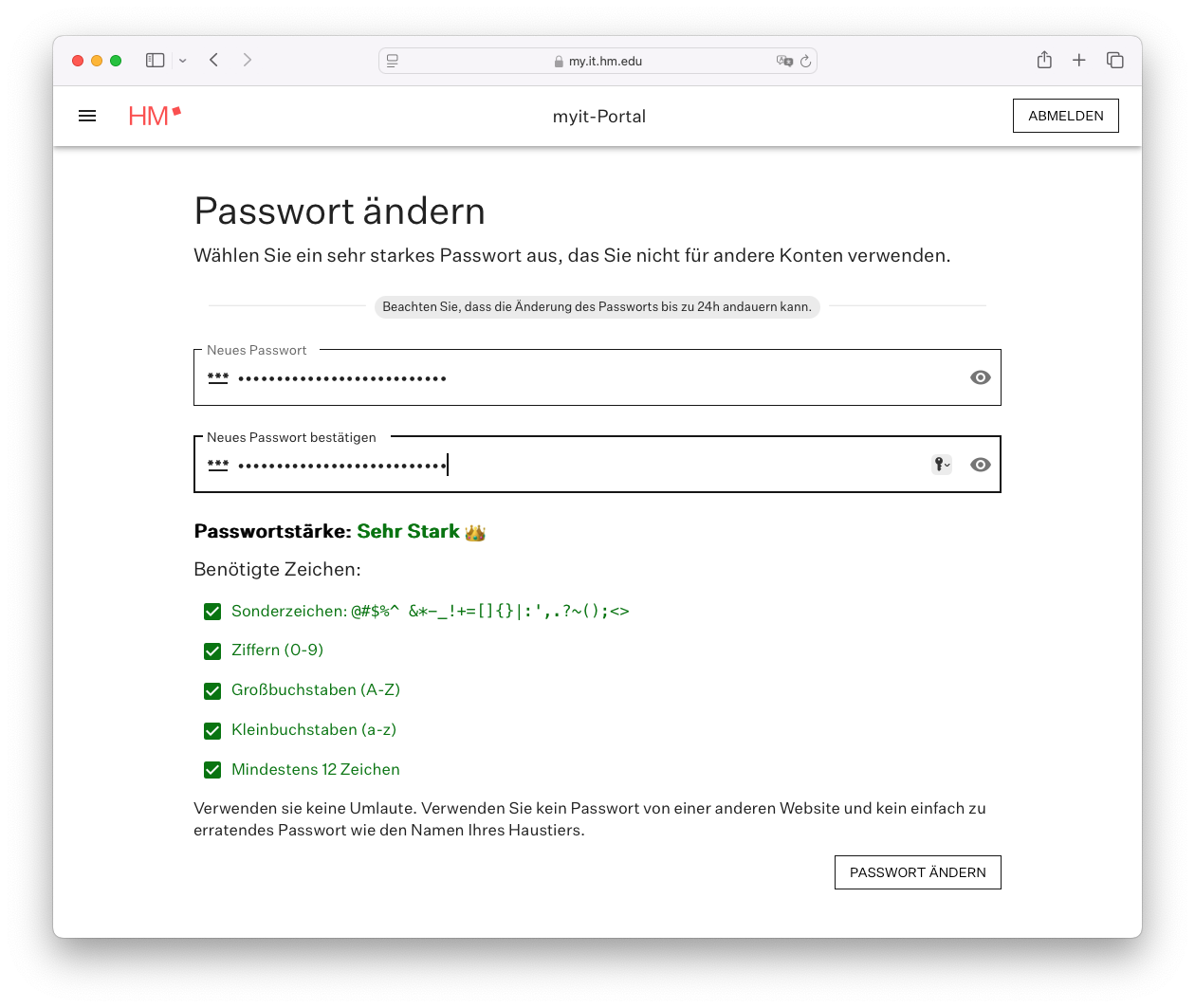Show the Neues Passwort characters

point(981,377)
